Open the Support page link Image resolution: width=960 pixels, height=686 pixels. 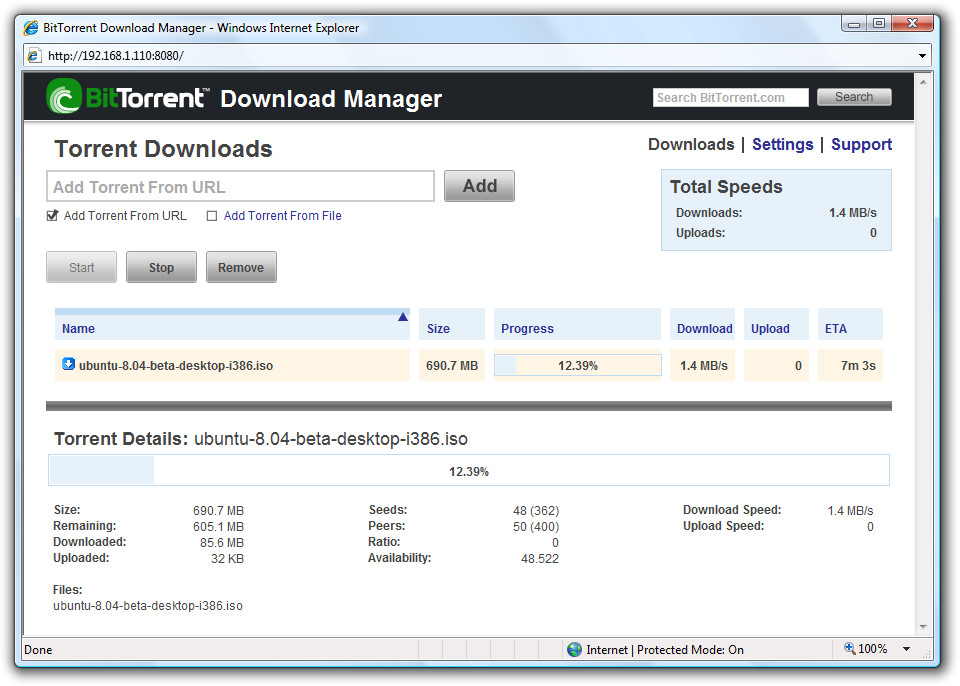tap(861, 145)
